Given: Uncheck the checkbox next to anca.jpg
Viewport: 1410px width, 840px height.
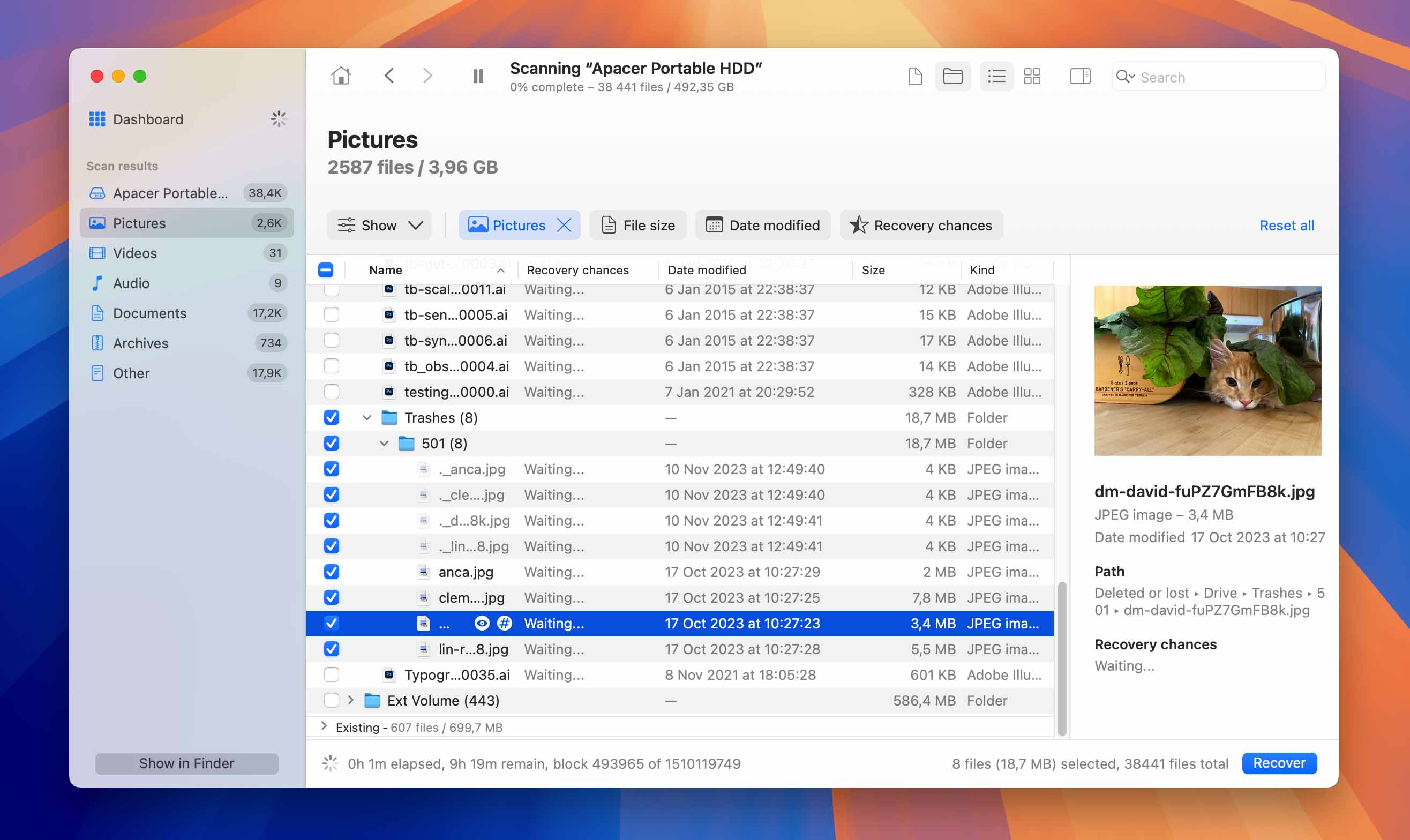Looking at the screenshot, I should [x=331, y=572].
